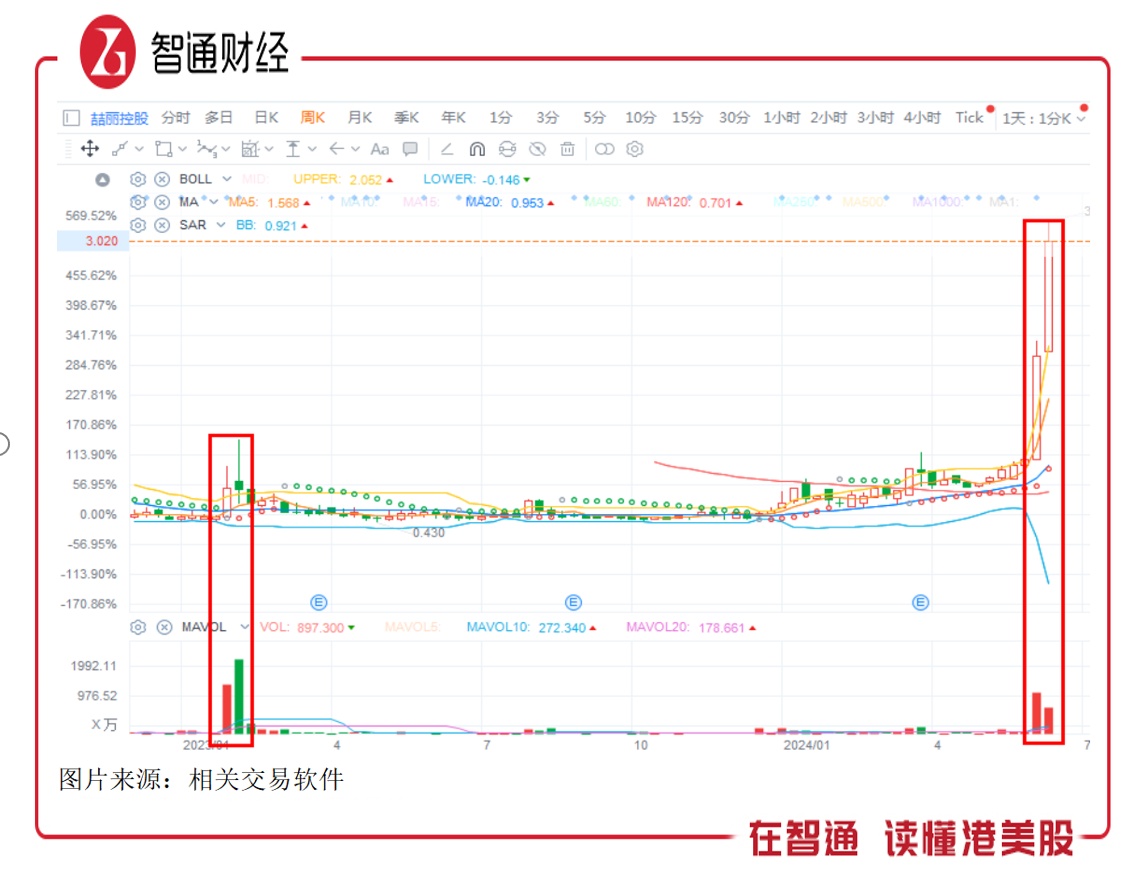
Task: Select the price range marker tool
Action: (293, 149)
